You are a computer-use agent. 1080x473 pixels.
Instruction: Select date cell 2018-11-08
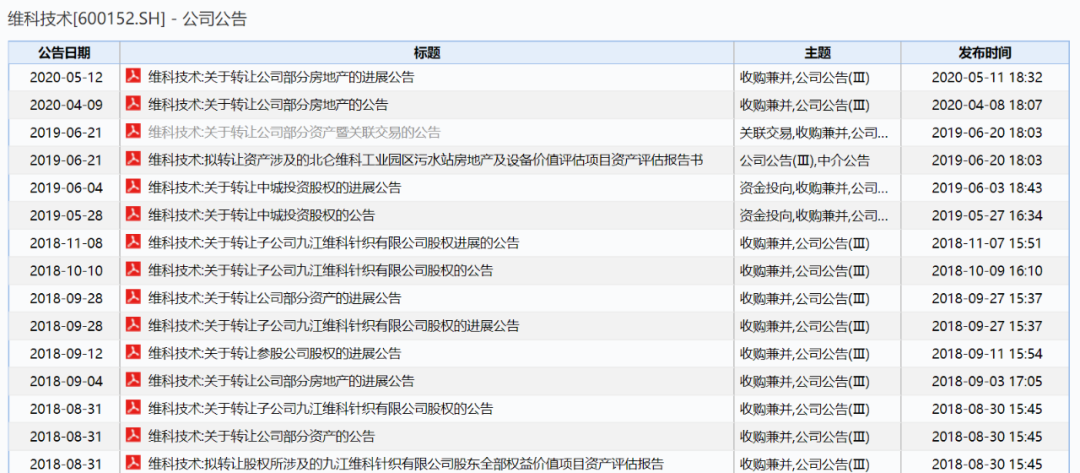(x=65, y=242)
